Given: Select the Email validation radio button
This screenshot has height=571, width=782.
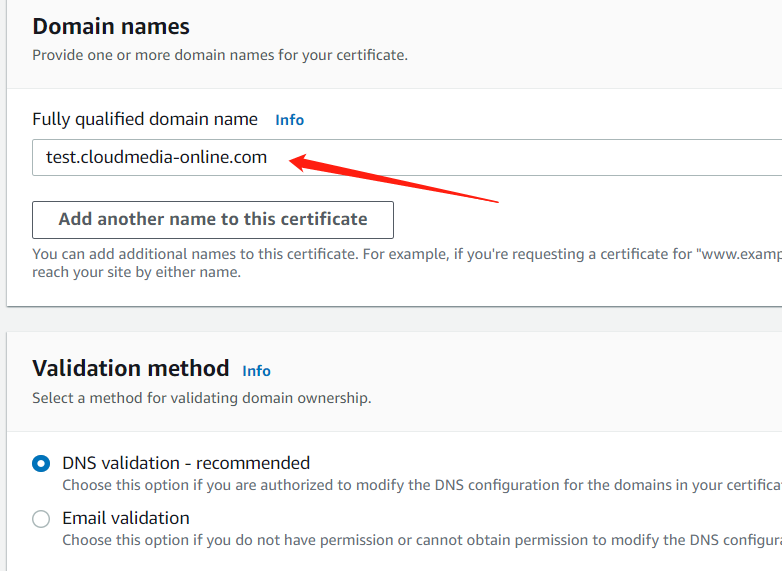Looking at the screenshot, I should point(41,519).
